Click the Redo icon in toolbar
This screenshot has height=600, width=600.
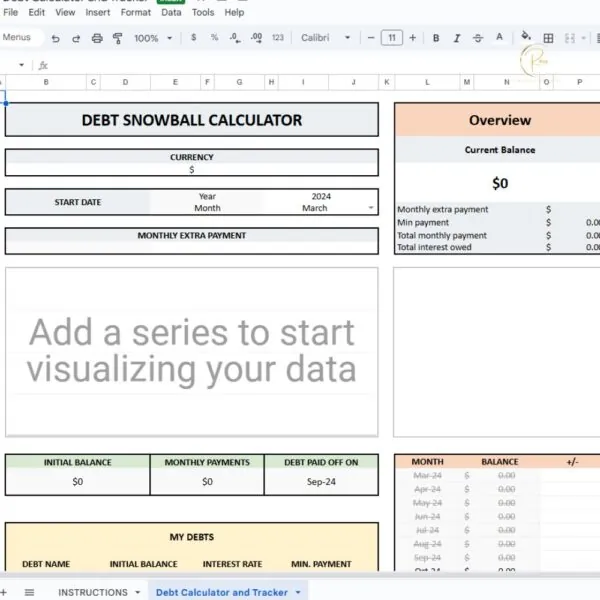click(x=76, y=38)
